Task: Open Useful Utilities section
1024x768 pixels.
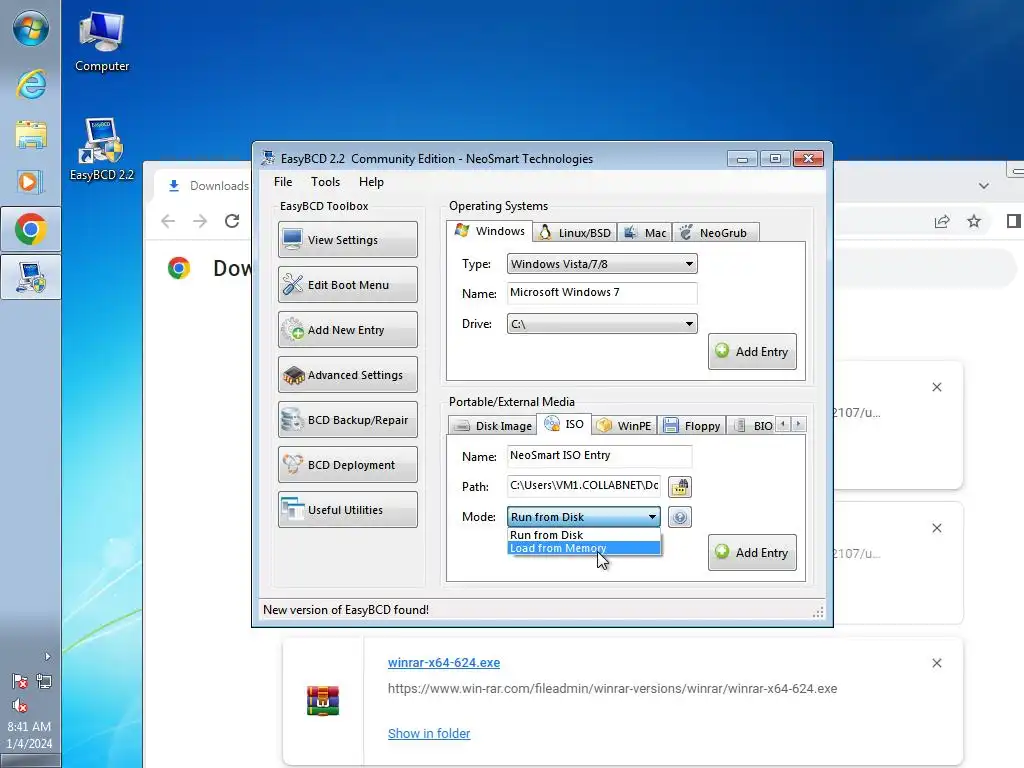Action: 347,510
